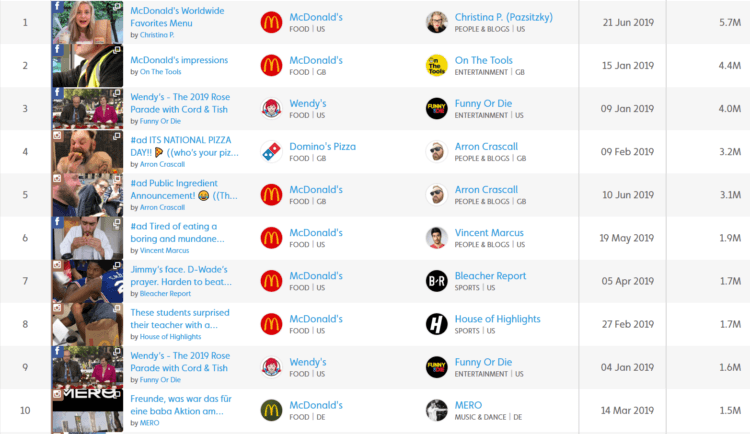Screen dimensions: 750x434
Task: Click McDonald's logo icon in row 1
Action: pos(271,22)
